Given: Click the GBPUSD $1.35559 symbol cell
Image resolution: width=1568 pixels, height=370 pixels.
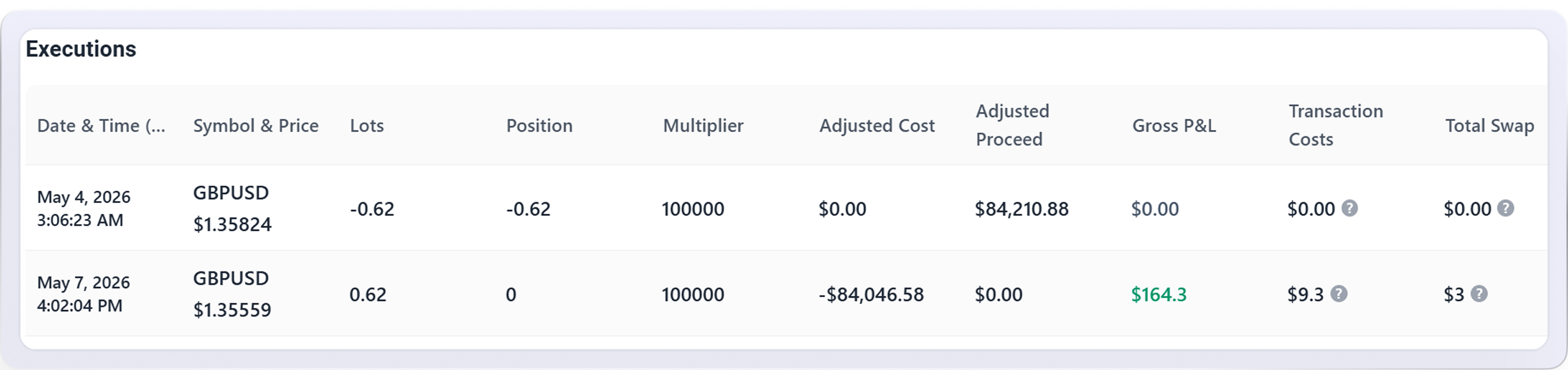Looking at the screenshot, I should click(x=232, y=294).
